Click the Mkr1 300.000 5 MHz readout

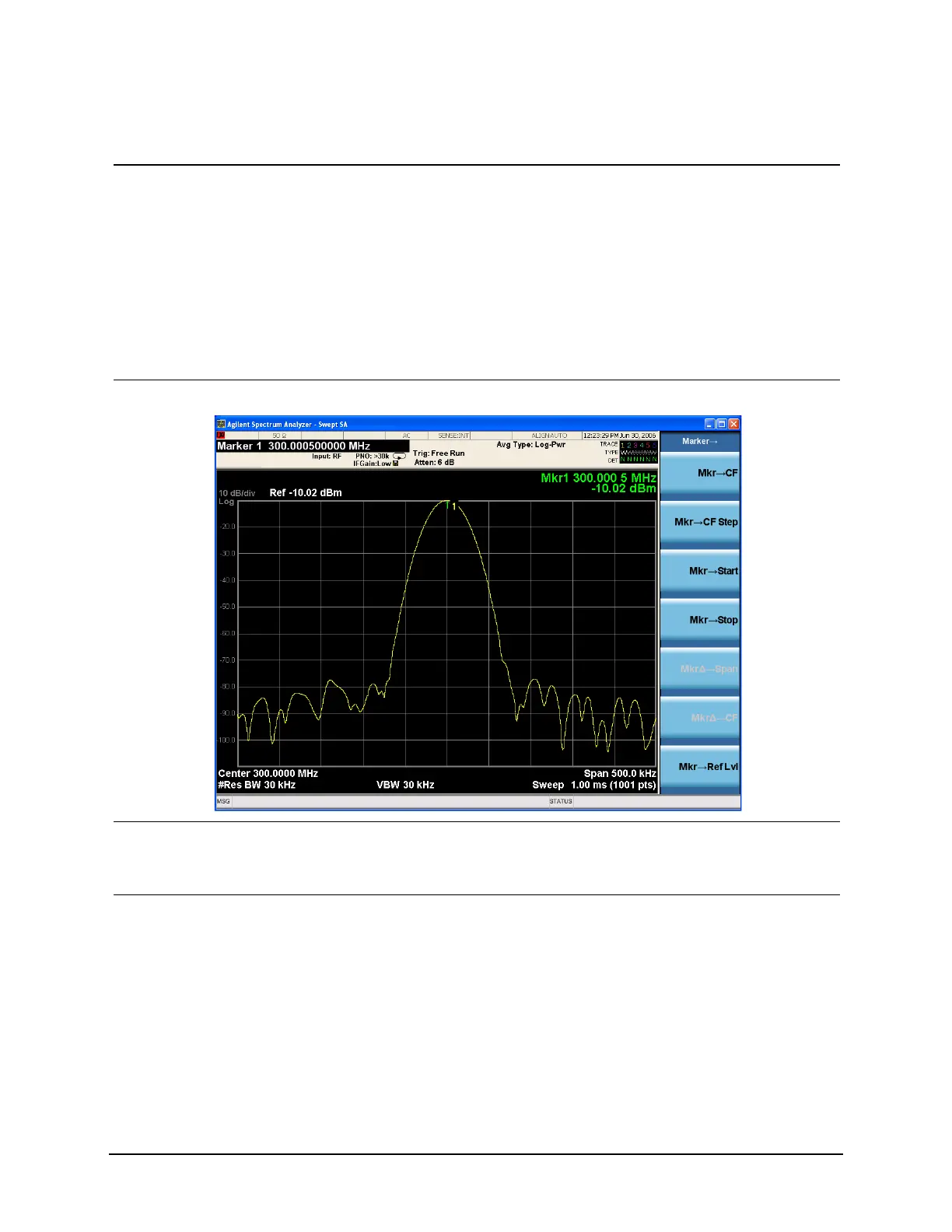(598, 478)
